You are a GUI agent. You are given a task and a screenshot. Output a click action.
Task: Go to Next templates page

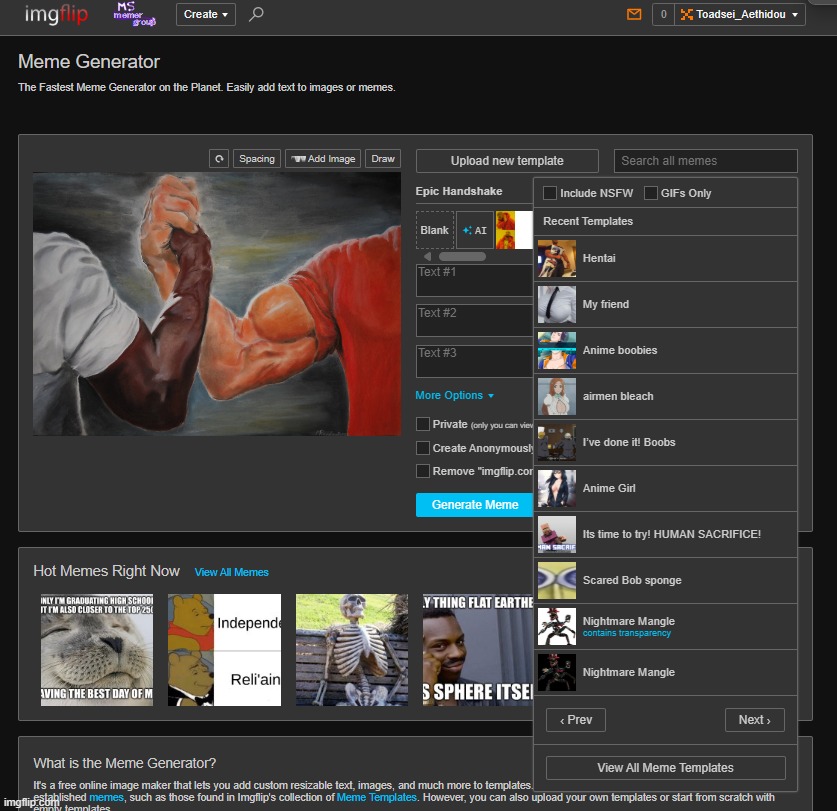[x=755, y=720]
